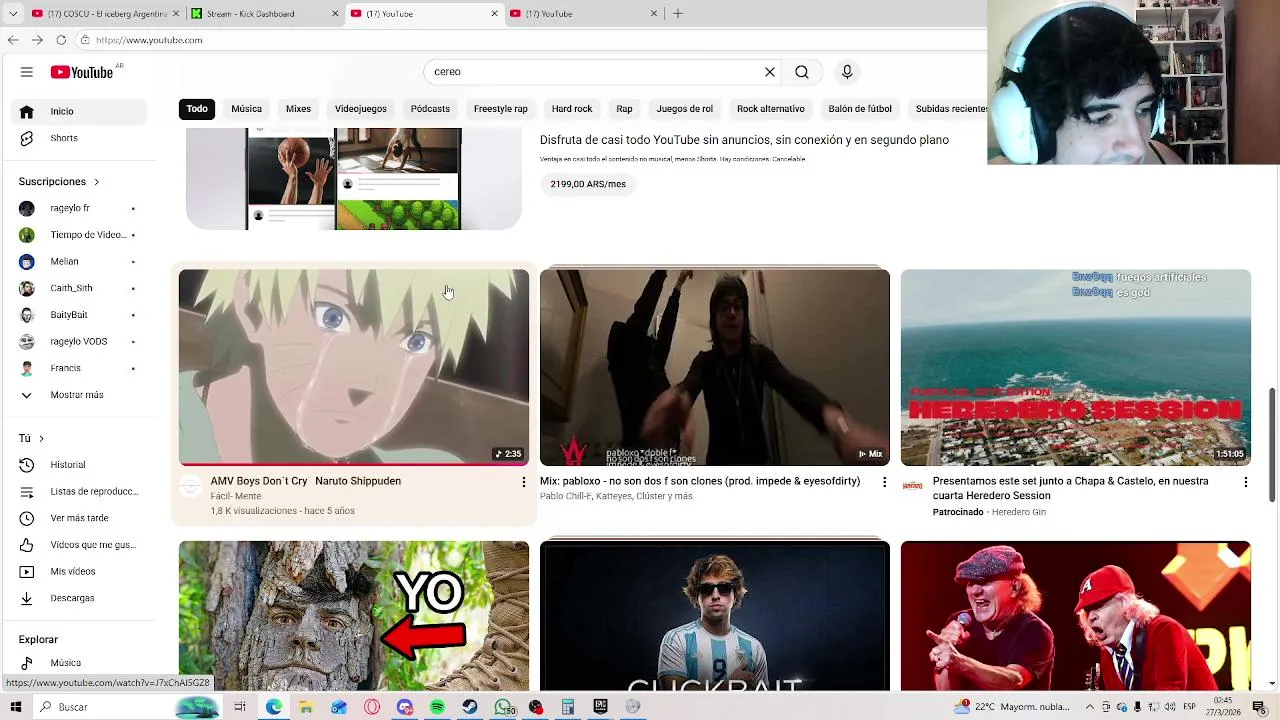
Task: Open the rageylo fr subscription channel
Action: (x=78, y=208)
